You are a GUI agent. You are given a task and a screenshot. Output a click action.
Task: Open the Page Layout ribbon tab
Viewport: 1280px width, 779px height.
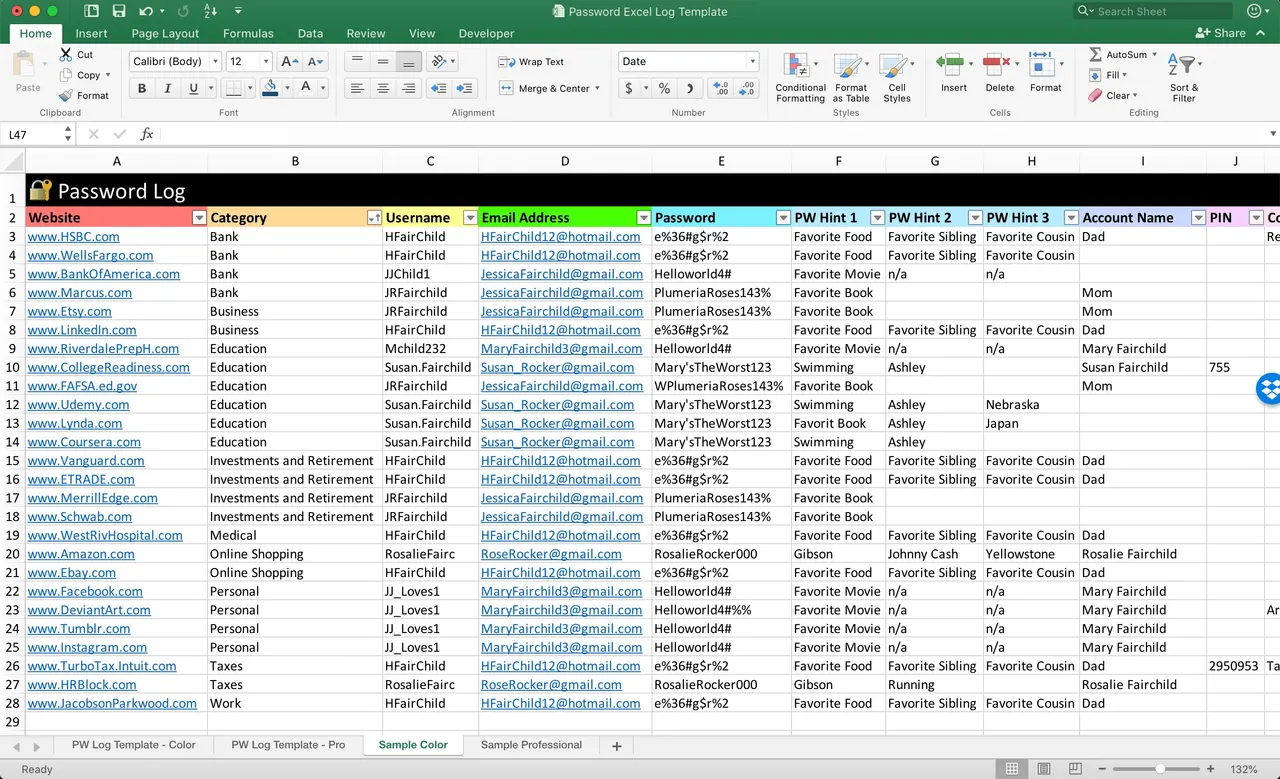coord(165,33)
